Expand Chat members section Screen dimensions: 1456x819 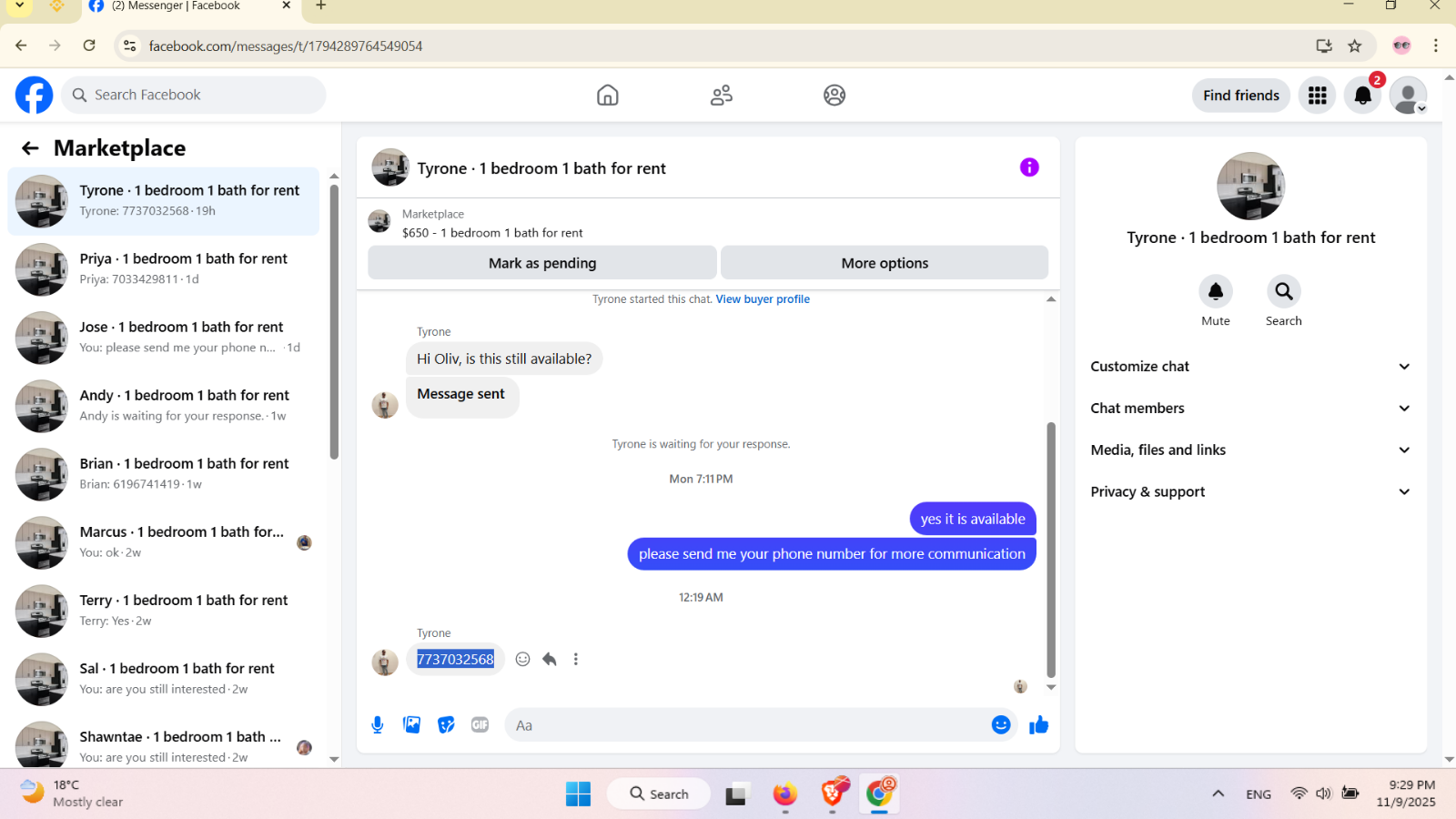point(1250,409)
